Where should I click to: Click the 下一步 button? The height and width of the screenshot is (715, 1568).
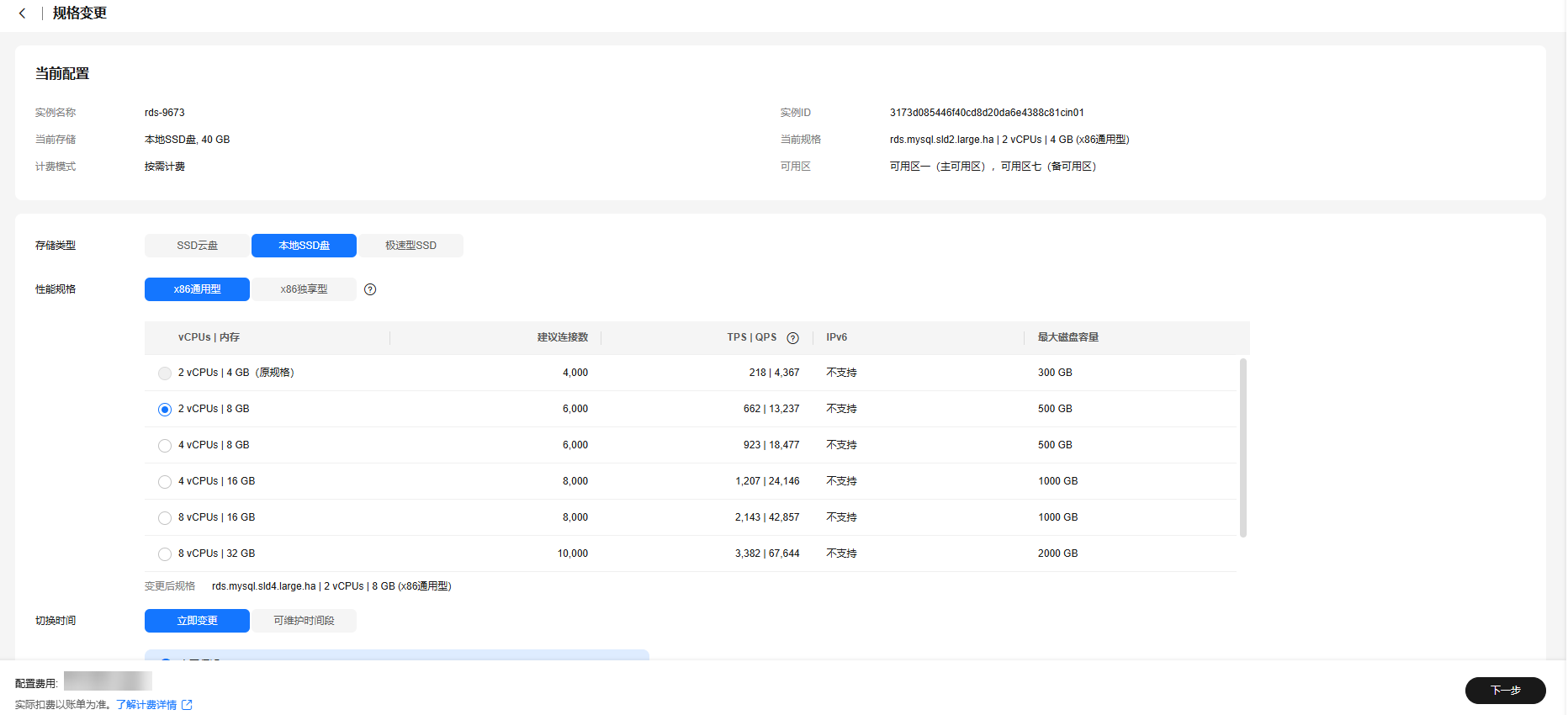[1505, 691]
